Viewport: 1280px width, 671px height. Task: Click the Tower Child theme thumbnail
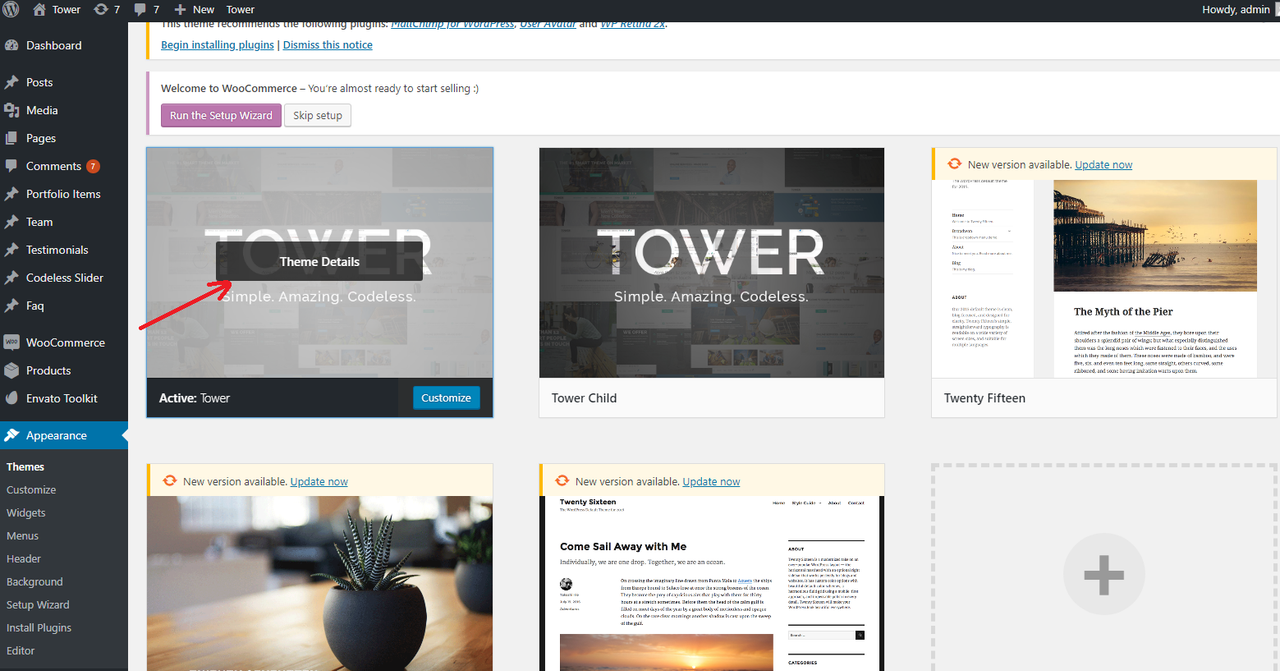coord(712,263)
